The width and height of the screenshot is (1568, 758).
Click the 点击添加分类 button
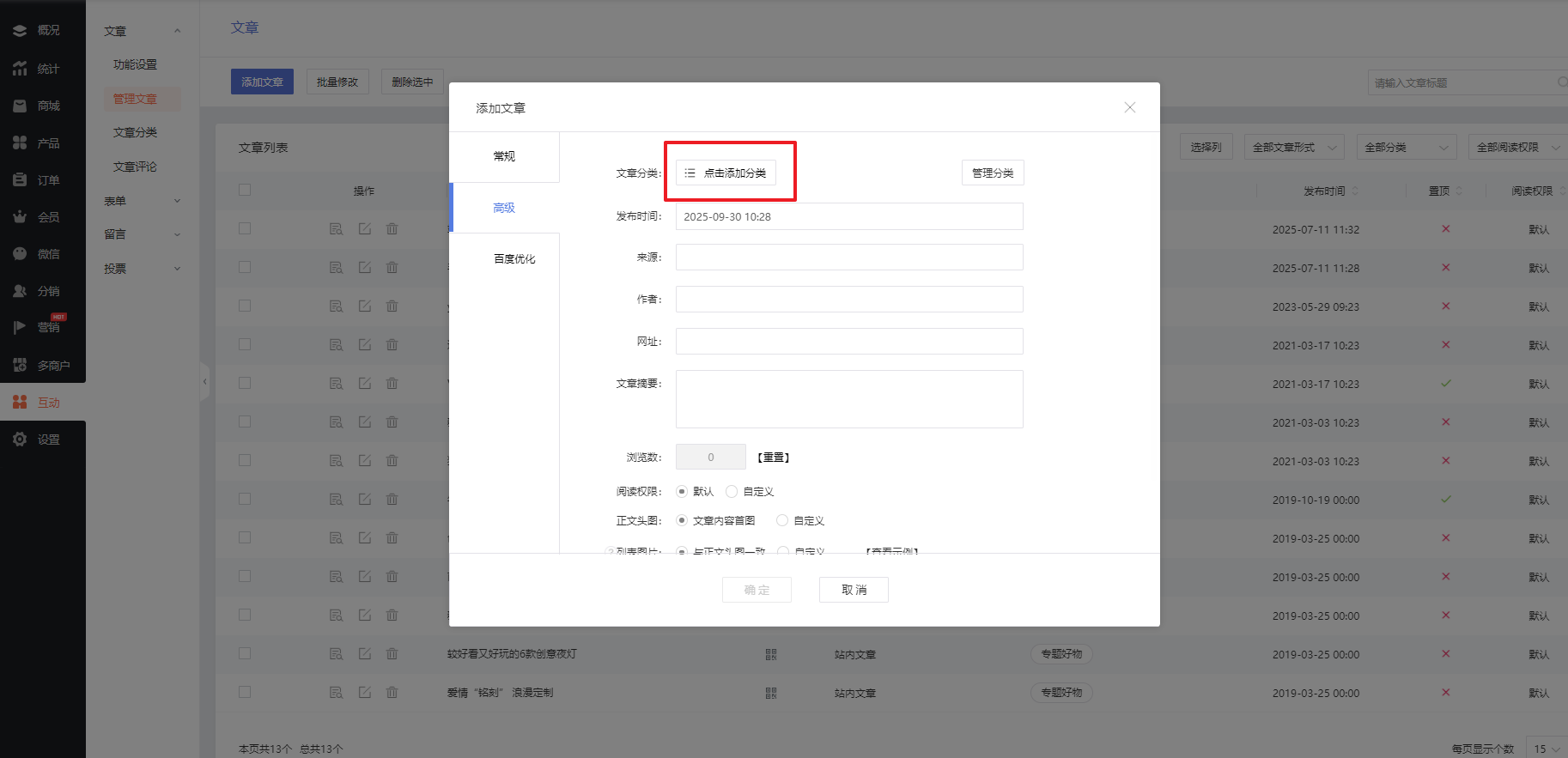tap(726, 173)
